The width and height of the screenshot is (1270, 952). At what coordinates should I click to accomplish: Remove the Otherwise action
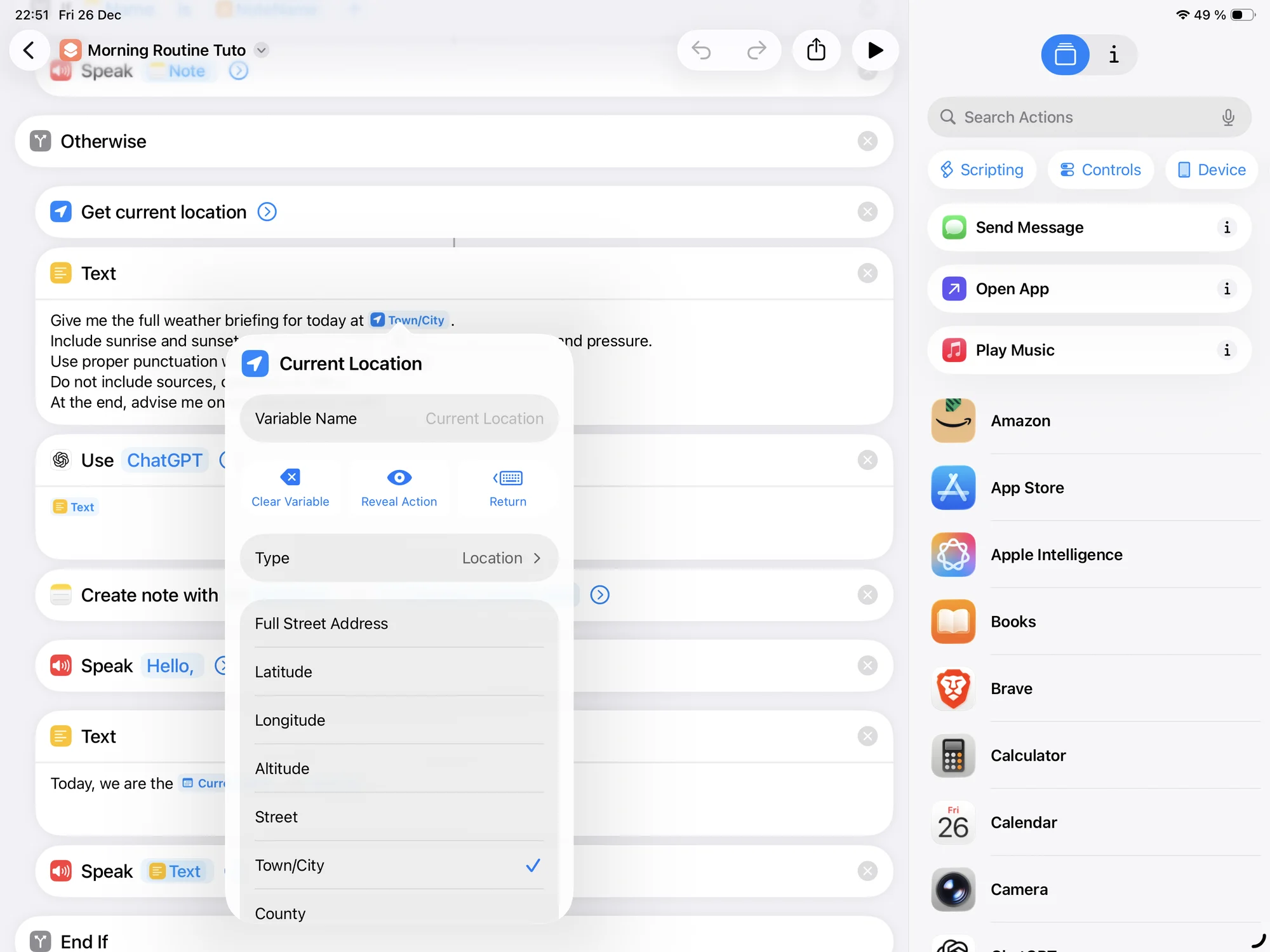point(867,141)
